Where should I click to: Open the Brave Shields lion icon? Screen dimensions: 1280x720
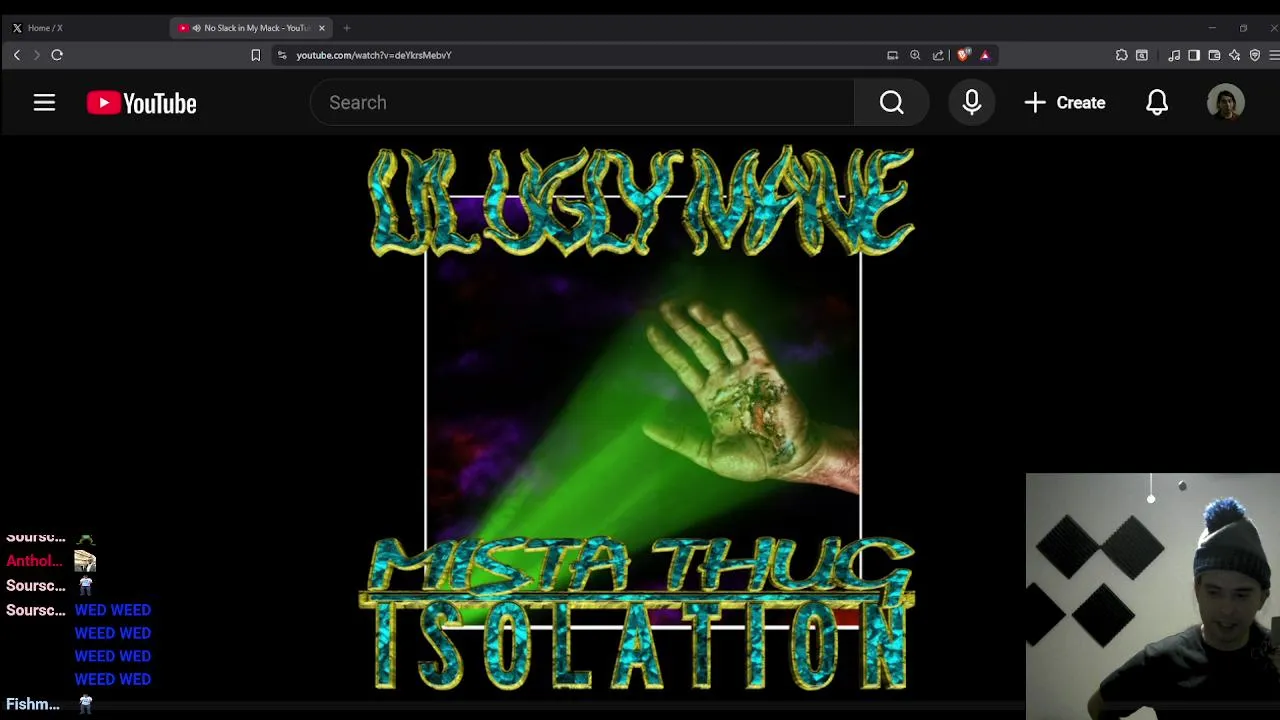coord(963,55)
